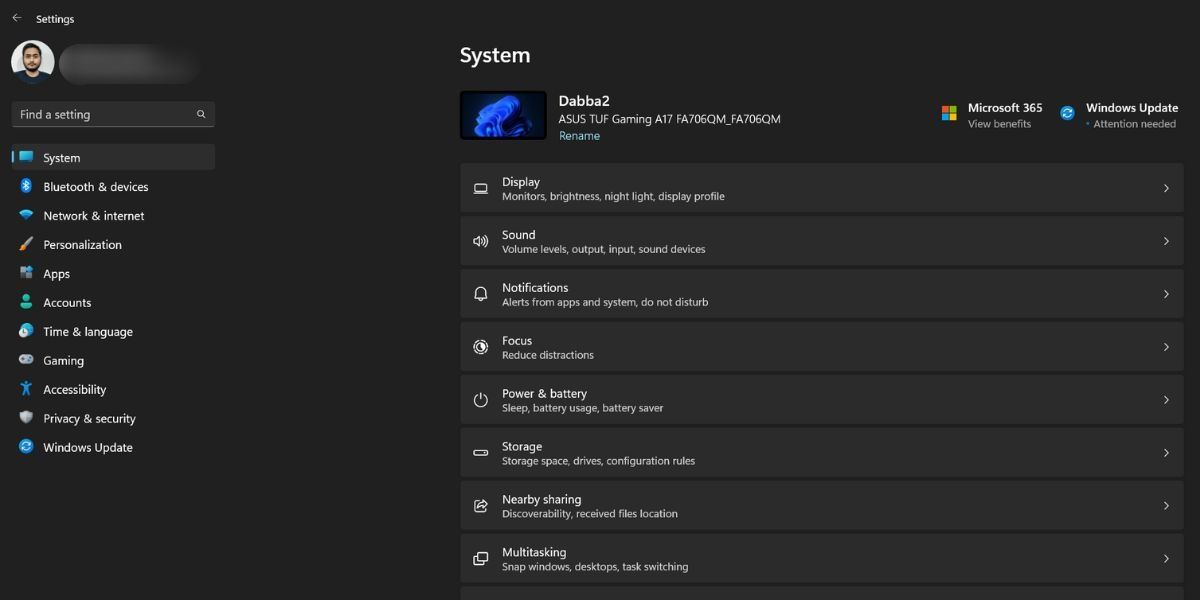Open Storage settings via its chevron

coord(1166,453)
